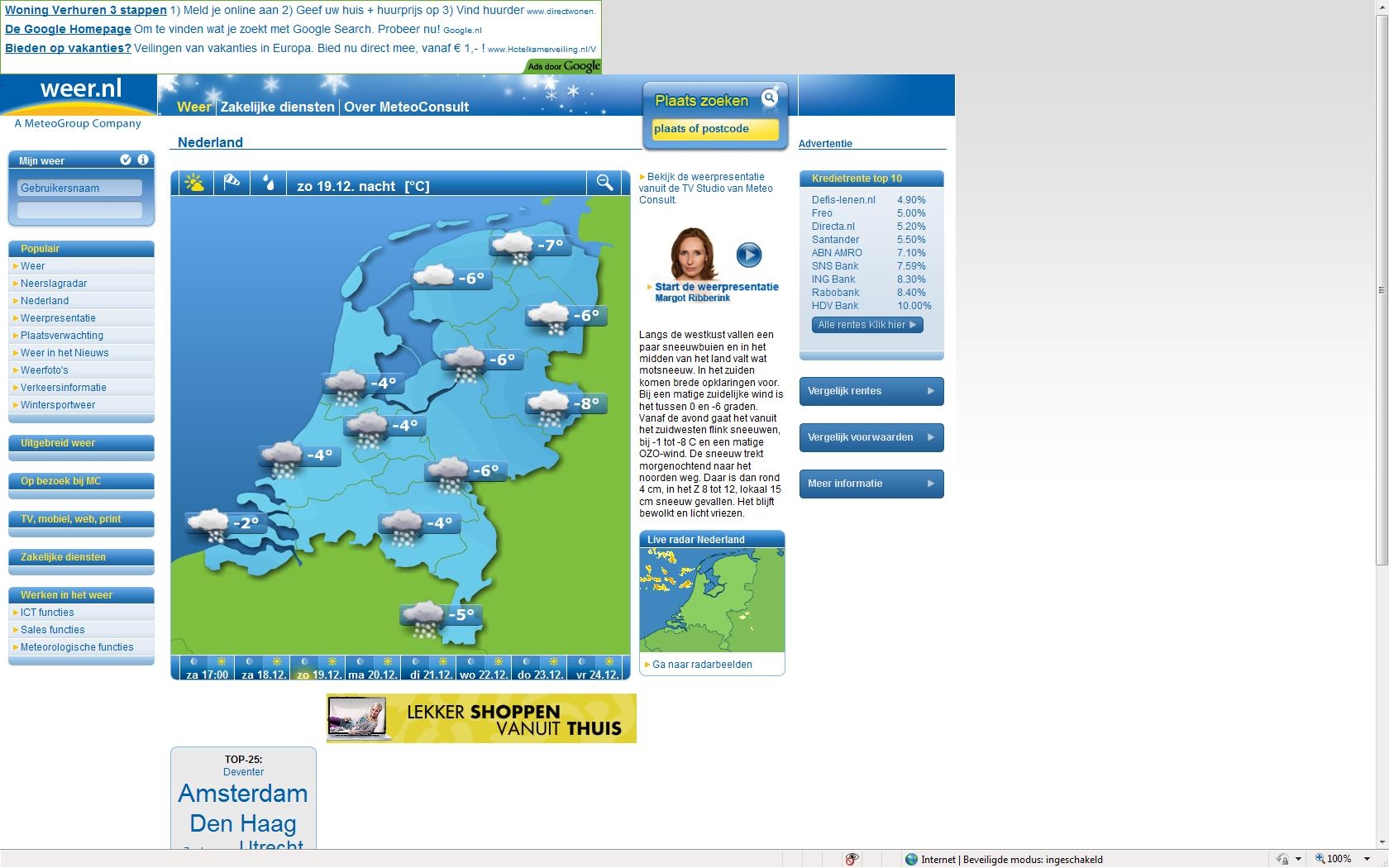Expand the Zakelijke diensten sidebar section

coord(81,557)
